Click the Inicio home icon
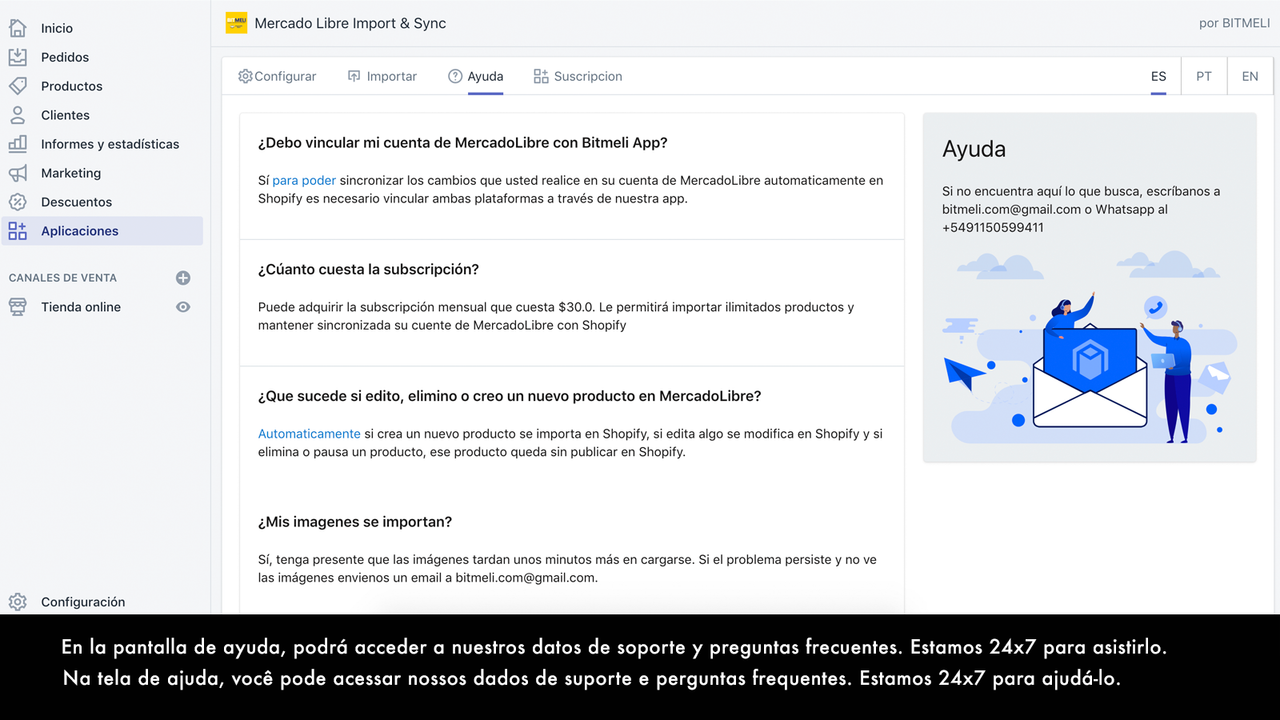This screenshot has width=1280, height=720. tap(17, 28)
